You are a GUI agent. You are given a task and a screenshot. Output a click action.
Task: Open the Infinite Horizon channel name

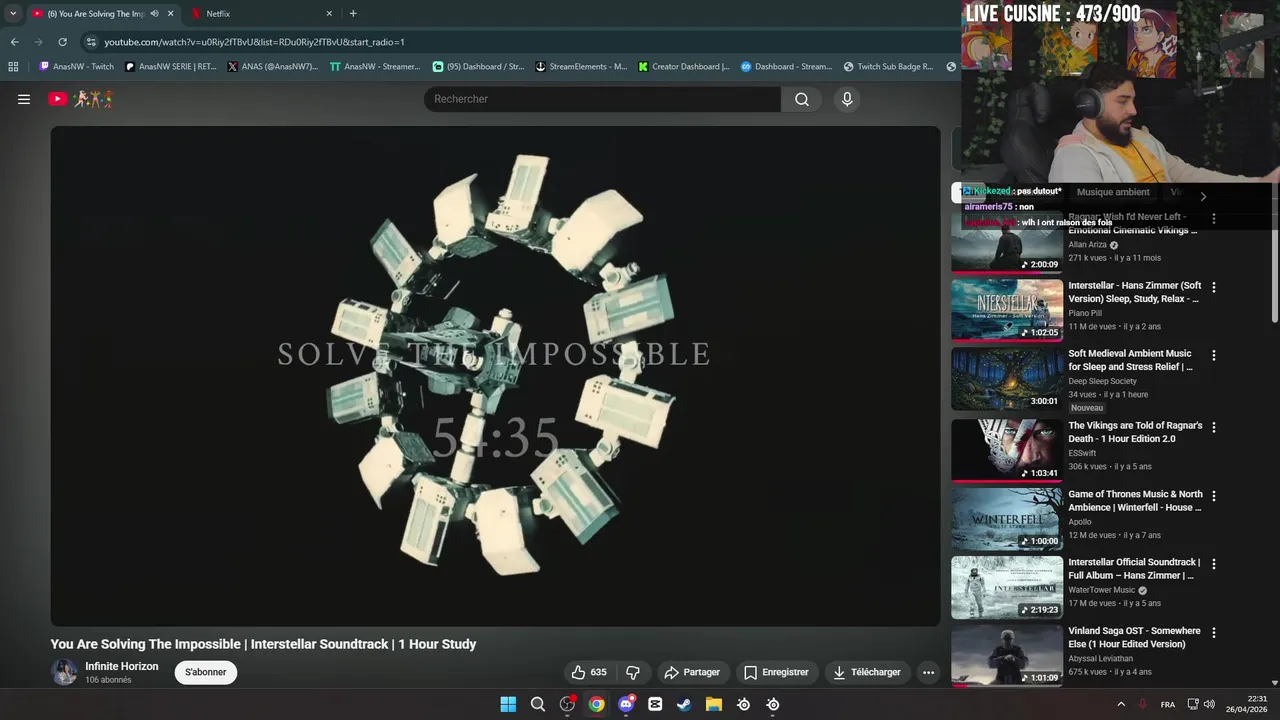tap(121, 666)
